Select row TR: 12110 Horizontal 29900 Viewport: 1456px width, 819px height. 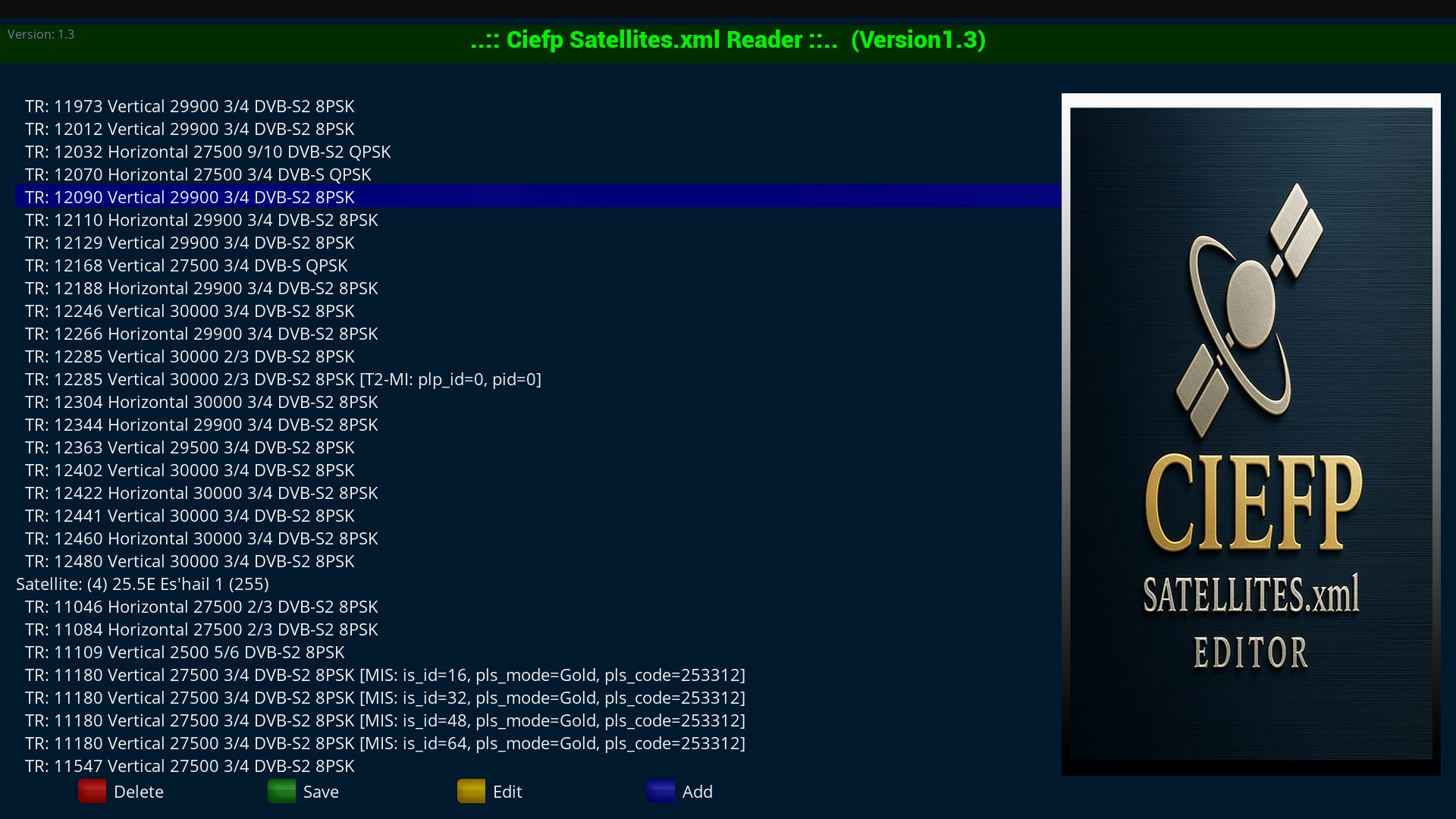tap(538, 220)
